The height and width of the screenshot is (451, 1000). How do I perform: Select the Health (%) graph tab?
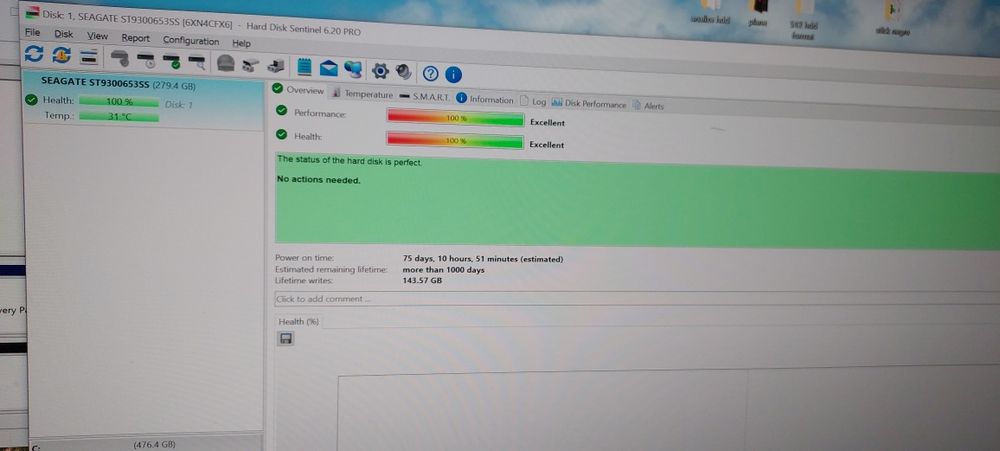point(298,322)
